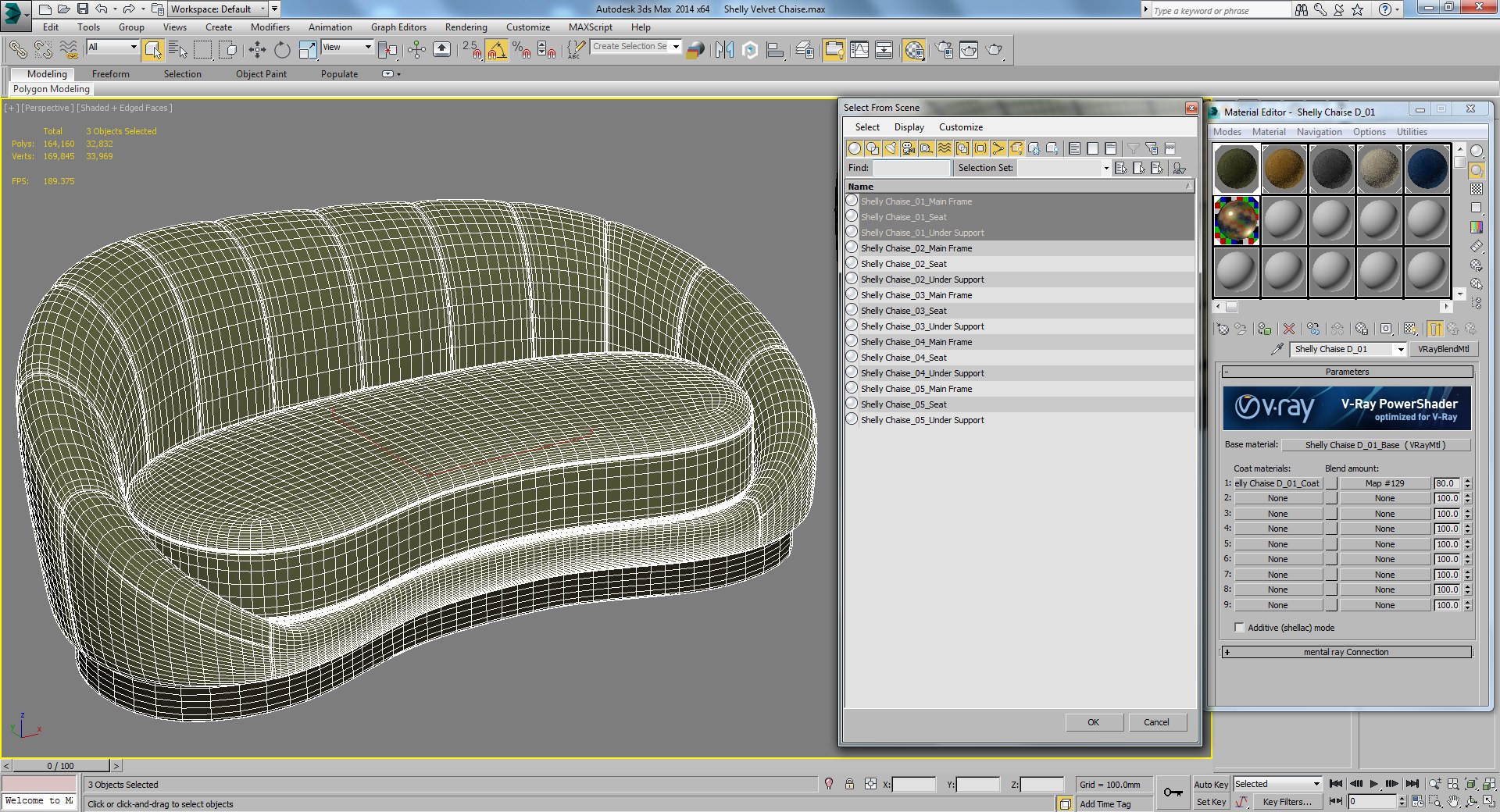The image size is (1500, 812).
Task: Activate the Select and Rotate tool
Action: [x=282, y=50]
